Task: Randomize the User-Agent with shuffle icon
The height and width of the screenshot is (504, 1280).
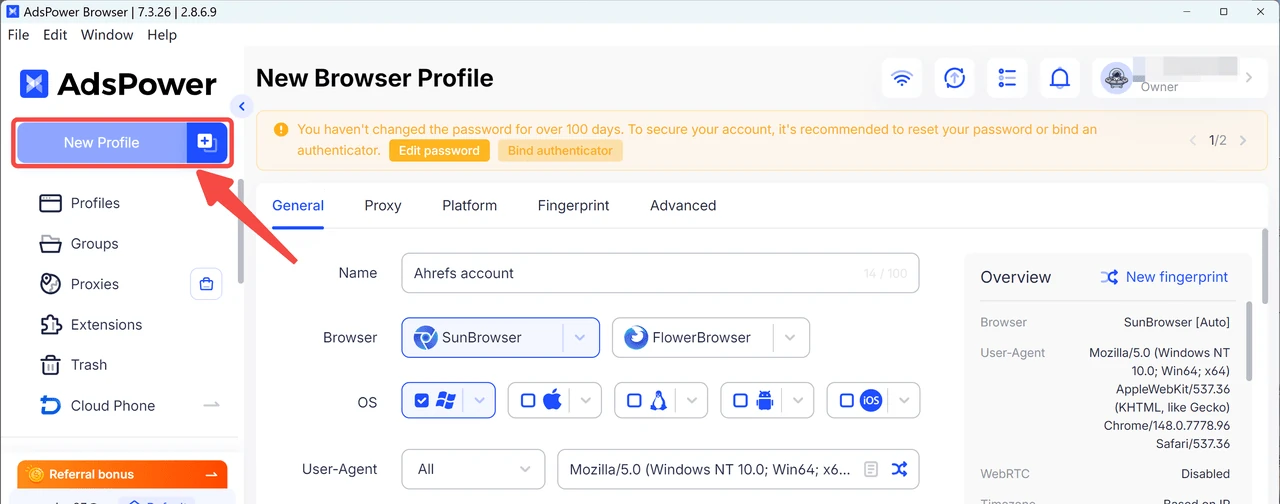Action: click(x=899, y=469)
